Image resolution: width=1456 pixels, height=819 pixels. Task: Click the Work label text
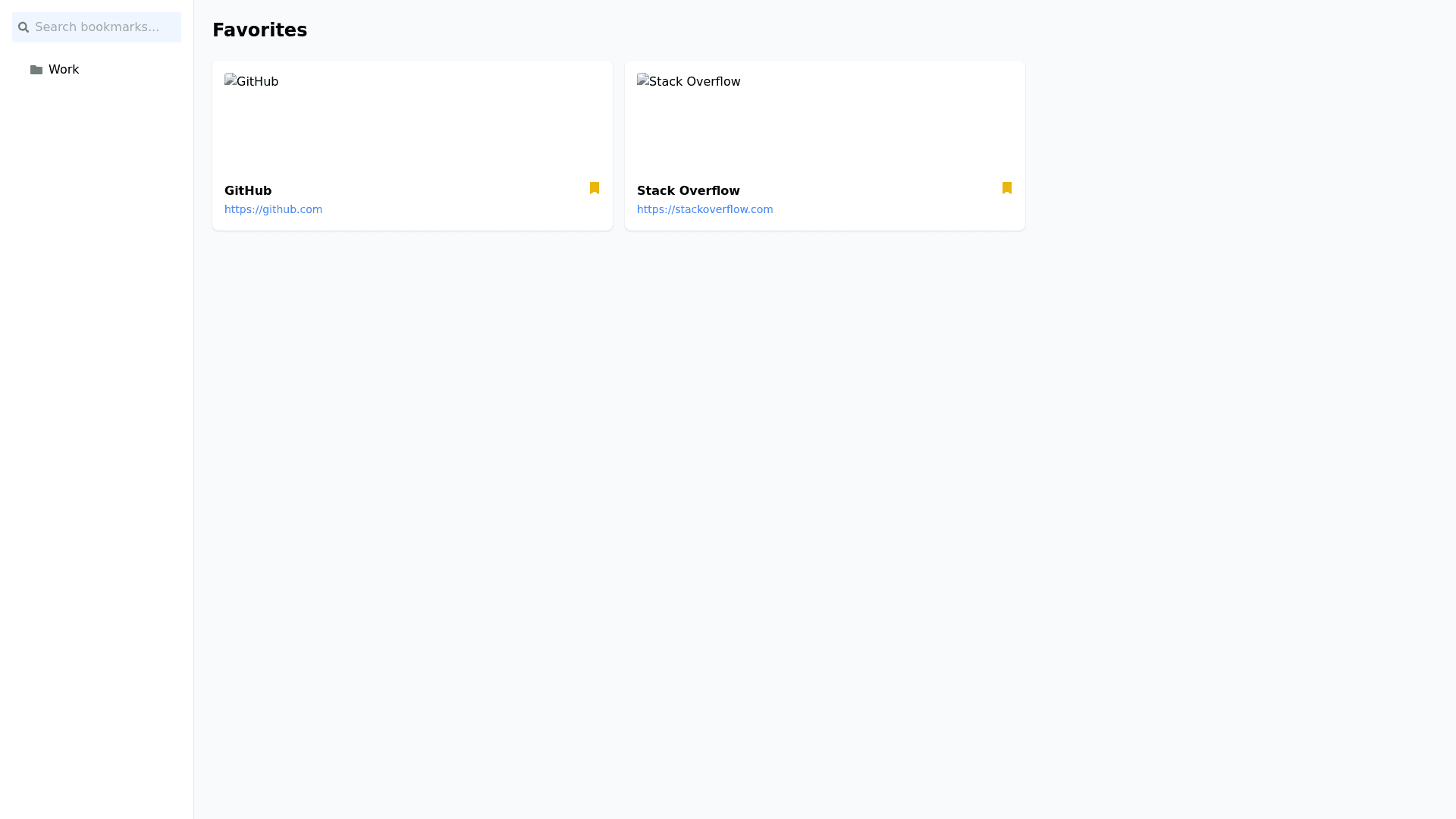point(64,70)
